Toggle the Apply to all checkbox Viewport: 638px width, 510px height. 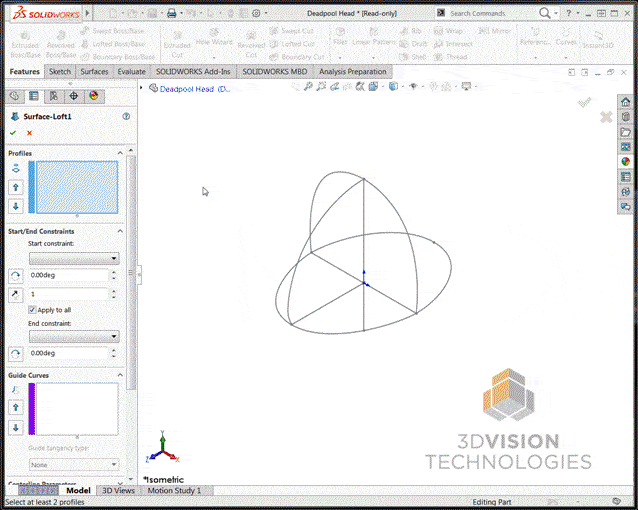coord(32,310)
